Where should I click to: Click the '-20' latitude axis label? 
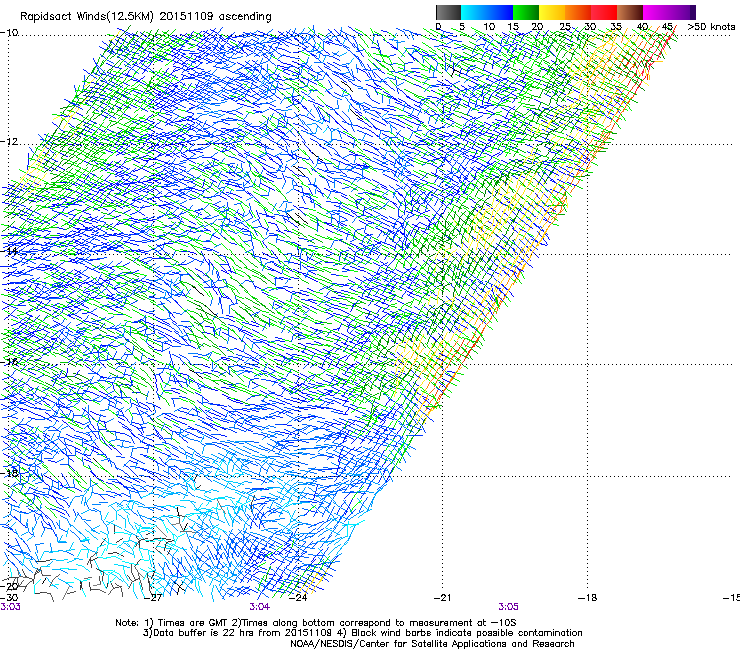click(x=9, y=586)
